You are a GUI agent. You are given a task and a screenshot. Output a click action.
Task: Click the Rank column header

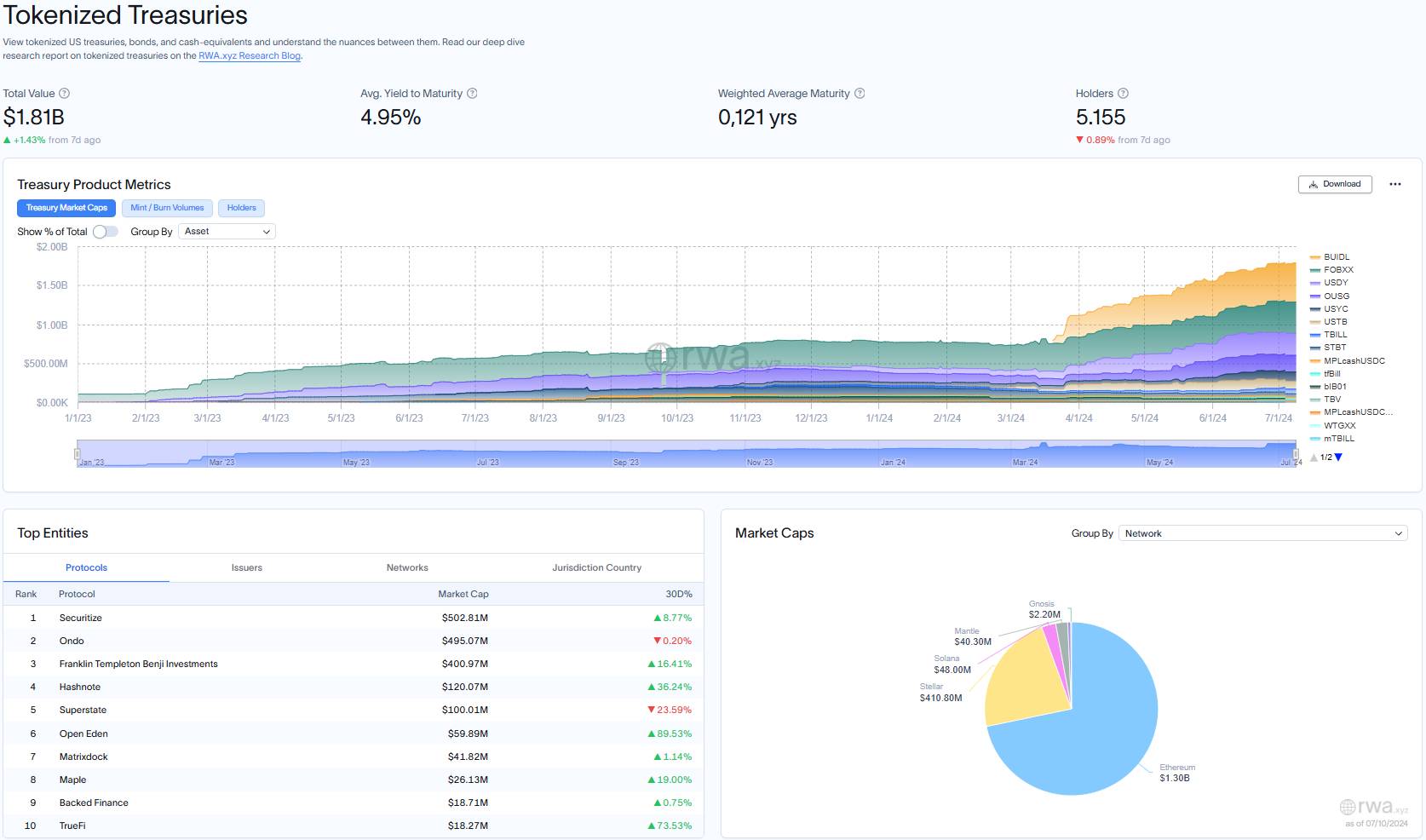26,594
